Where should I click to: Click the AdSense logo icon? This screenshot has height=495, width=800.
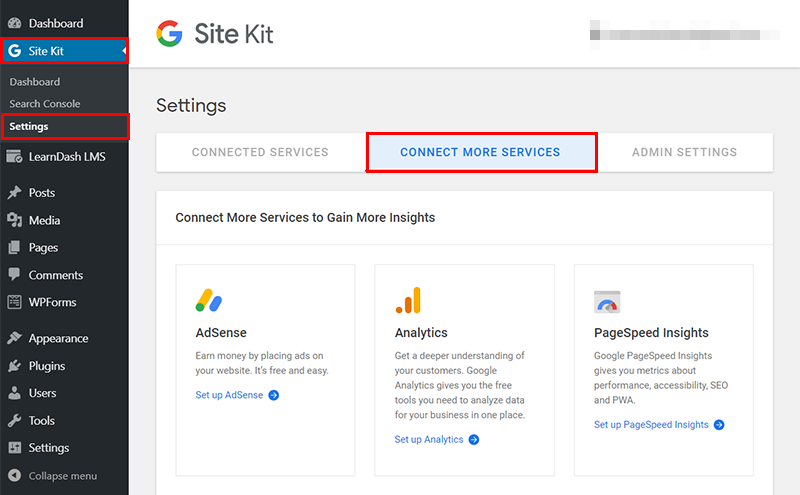[209, 300]
